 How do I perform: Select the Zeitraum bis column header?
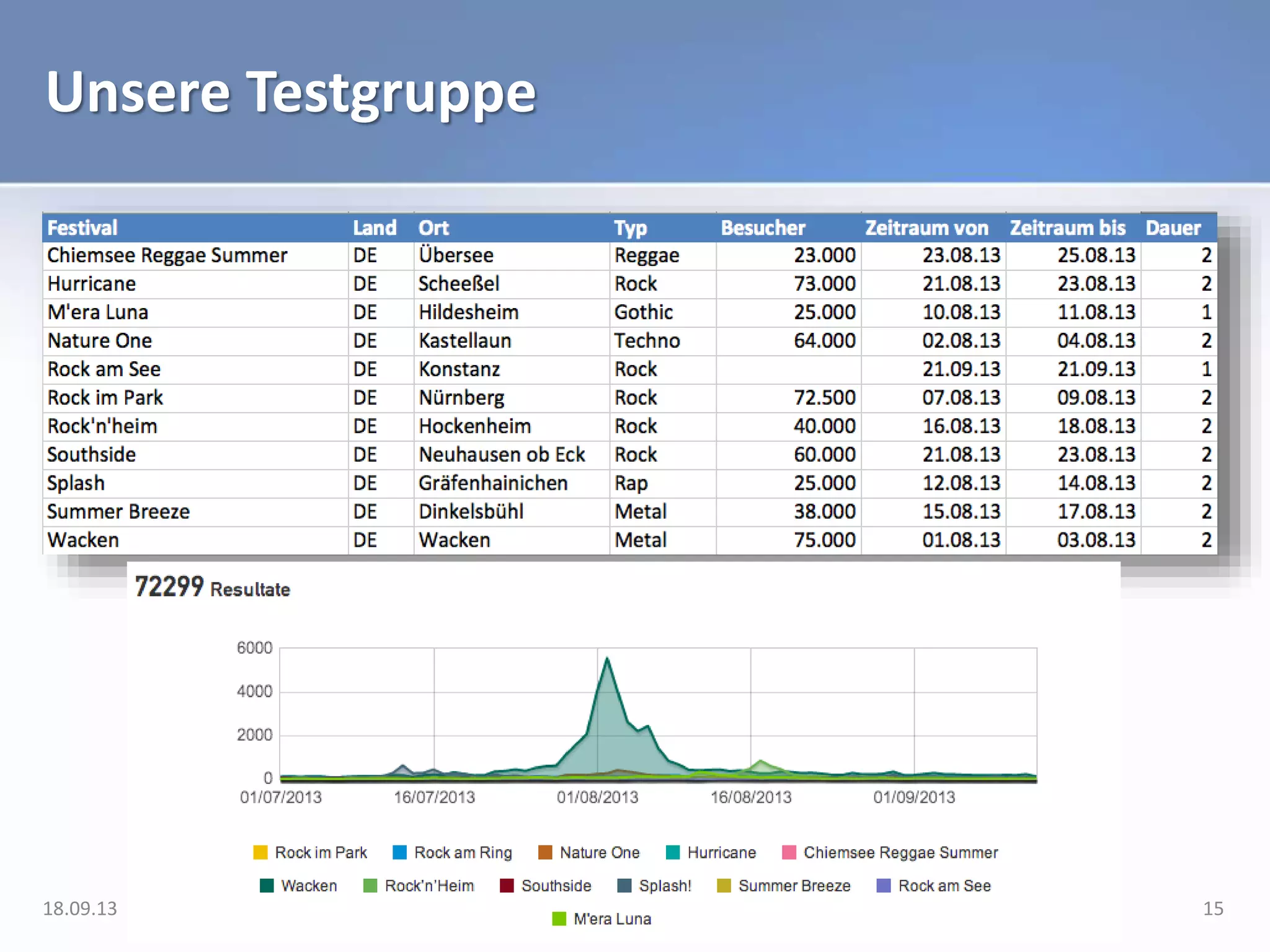(1073, 227)
